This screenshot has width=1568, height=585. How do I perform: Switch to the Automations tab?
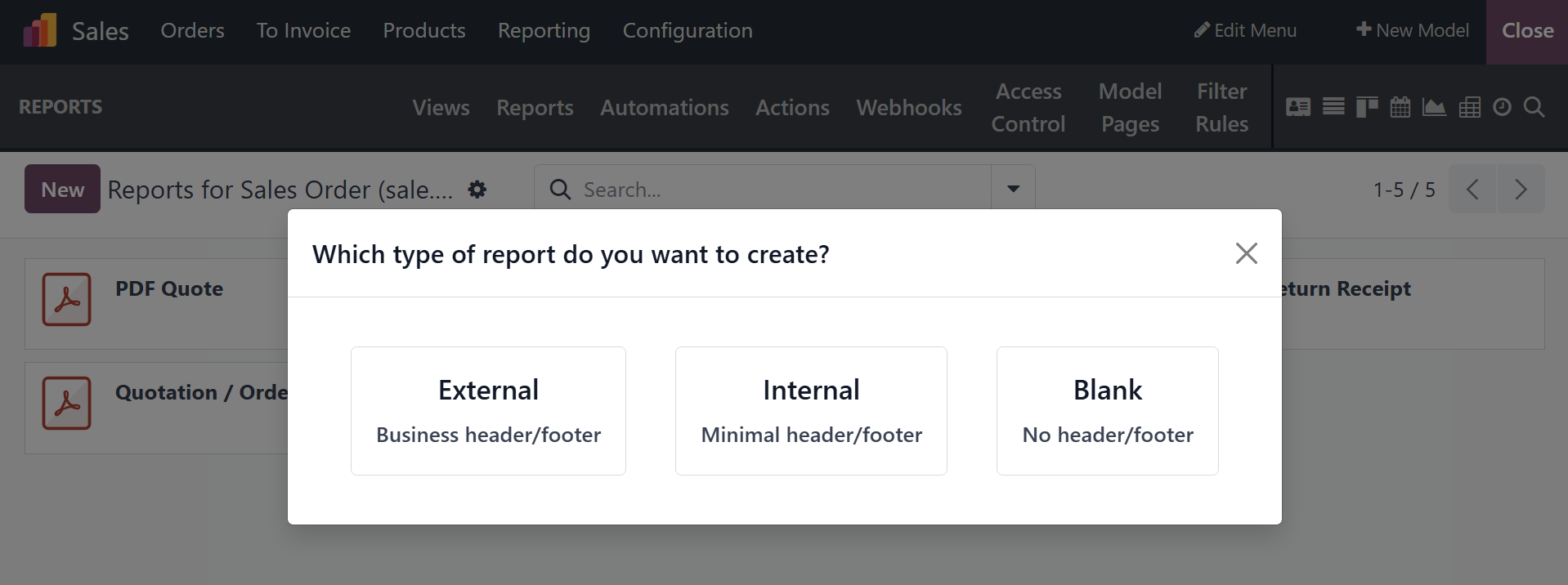tap(664, 108)
